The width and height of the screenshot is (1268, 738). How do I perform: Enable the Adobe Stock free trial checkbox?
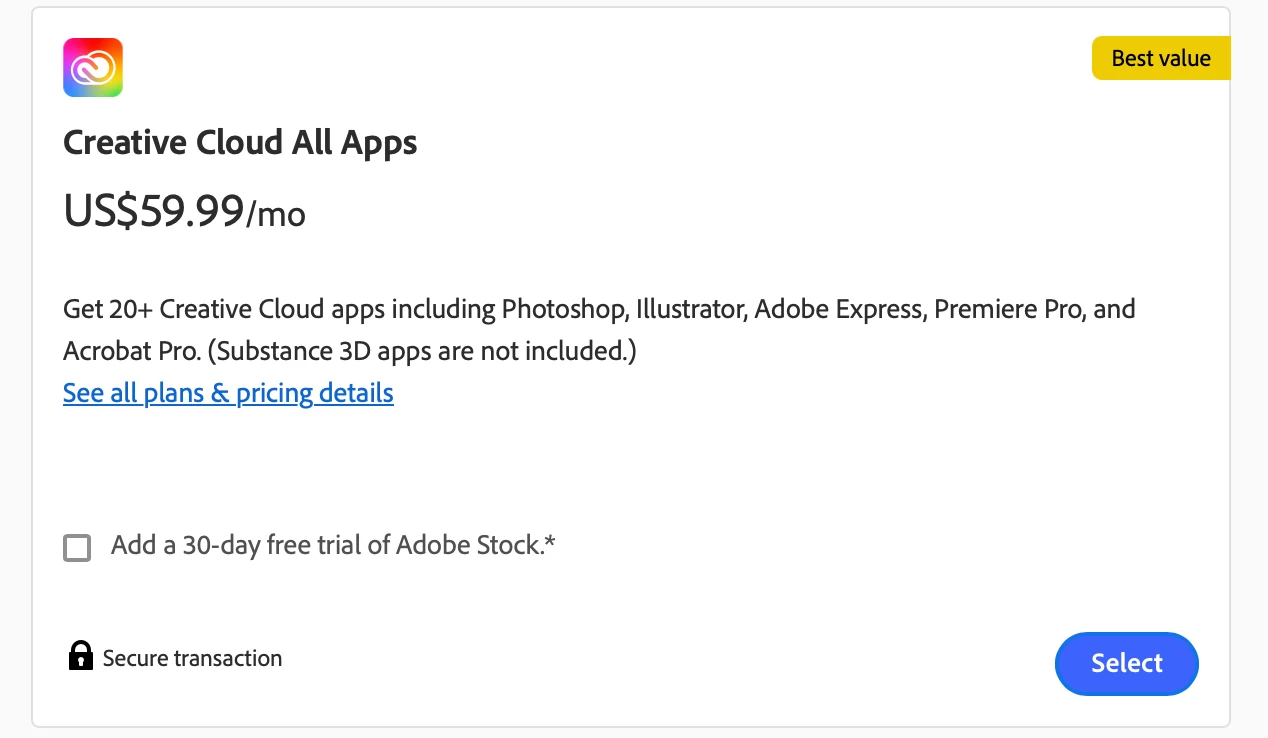click(x=77, y=548)
